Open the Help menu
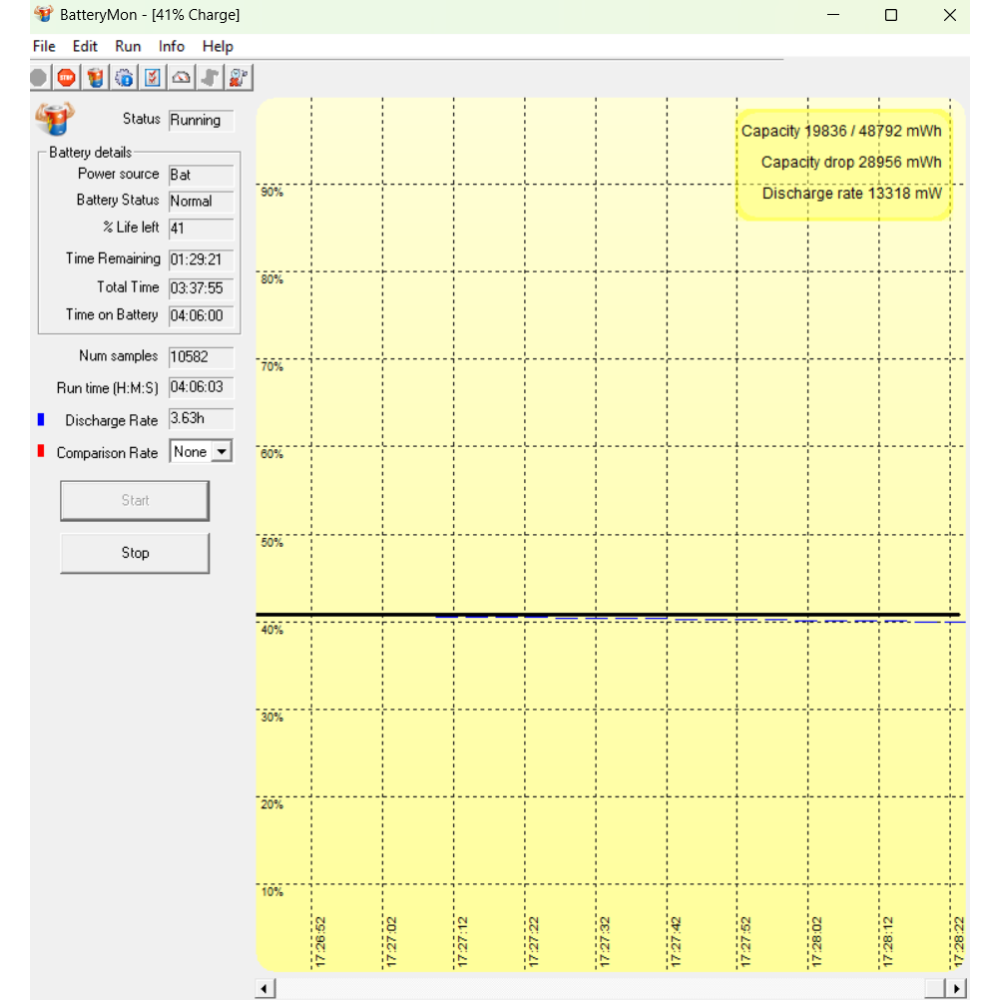 tap(217, 46)
